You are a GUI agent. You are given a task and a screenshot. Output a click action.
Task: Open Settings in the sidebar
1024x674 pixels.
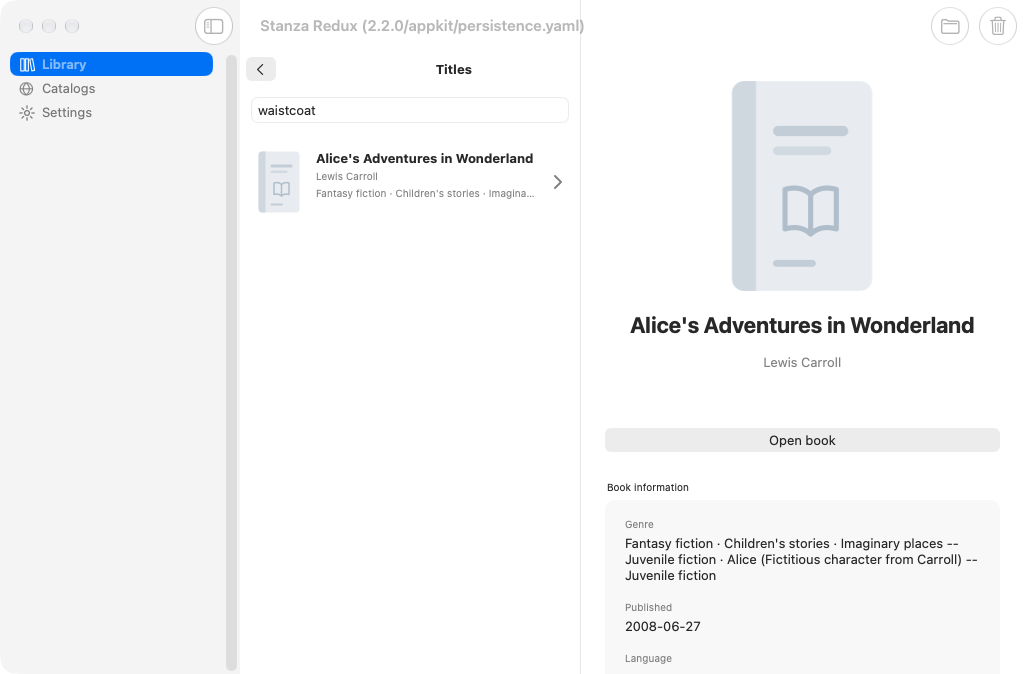click(x=111, y=112)
